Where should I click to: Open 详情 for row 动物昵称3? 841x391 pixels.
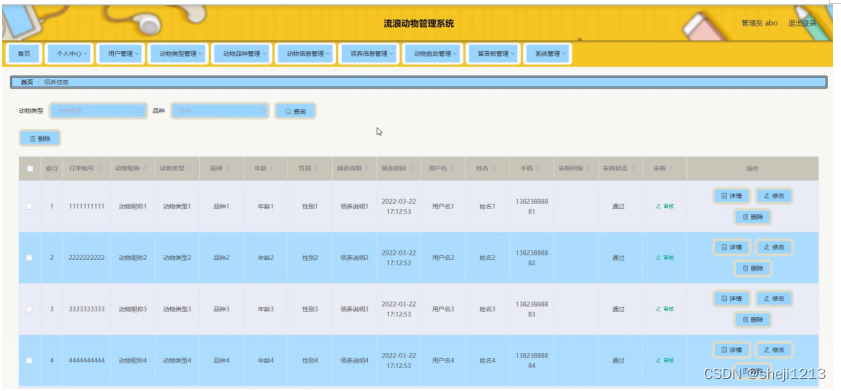731,298
